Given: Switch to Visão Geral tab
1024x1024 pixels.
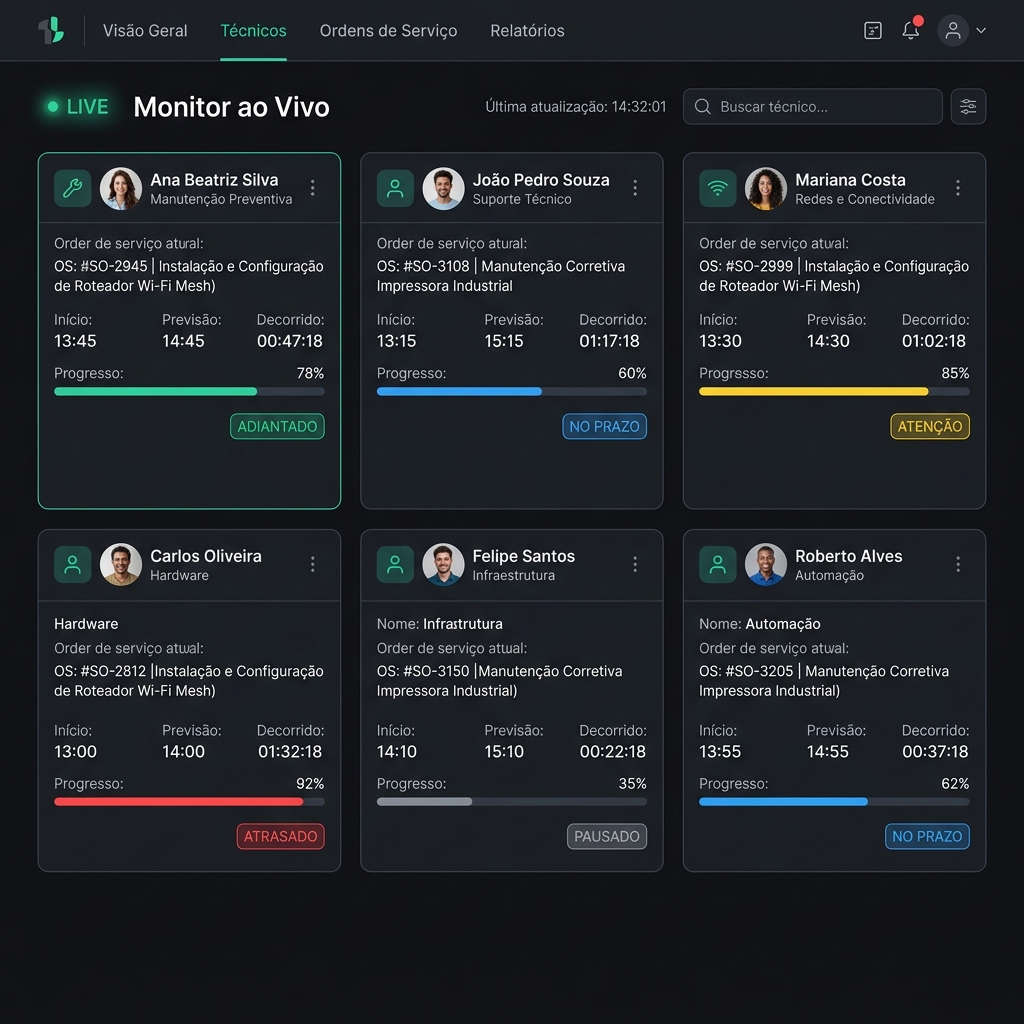Looking at the screenshot, I should click(145, 31).
